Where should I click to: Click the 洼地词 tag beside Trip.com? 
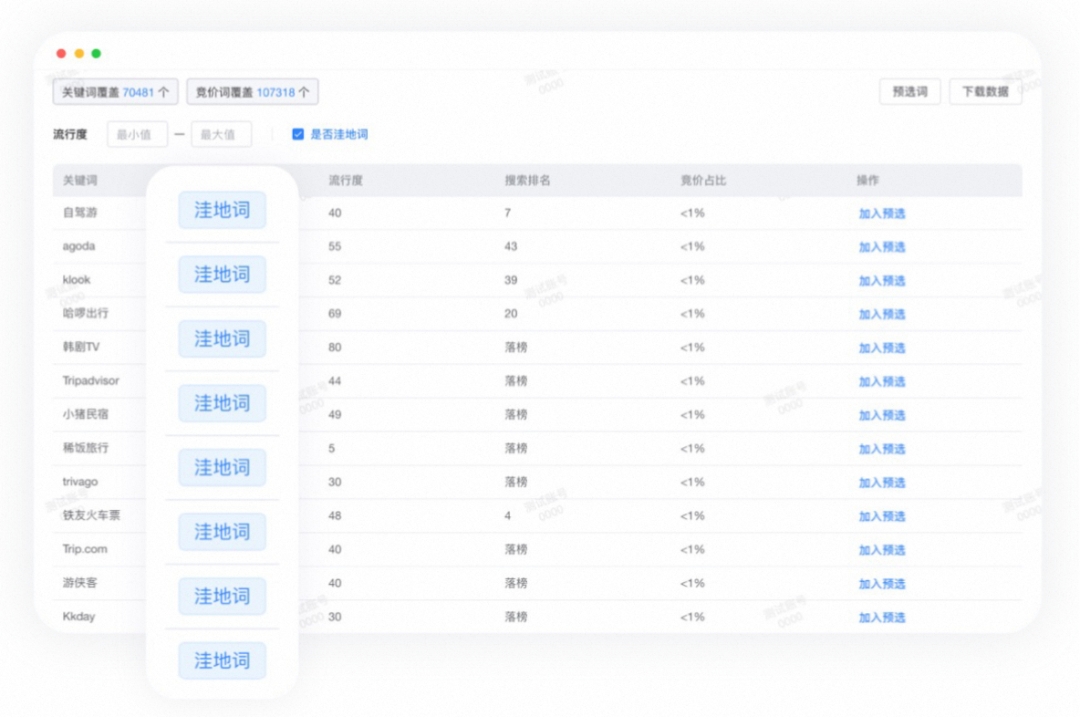[220, 531]
